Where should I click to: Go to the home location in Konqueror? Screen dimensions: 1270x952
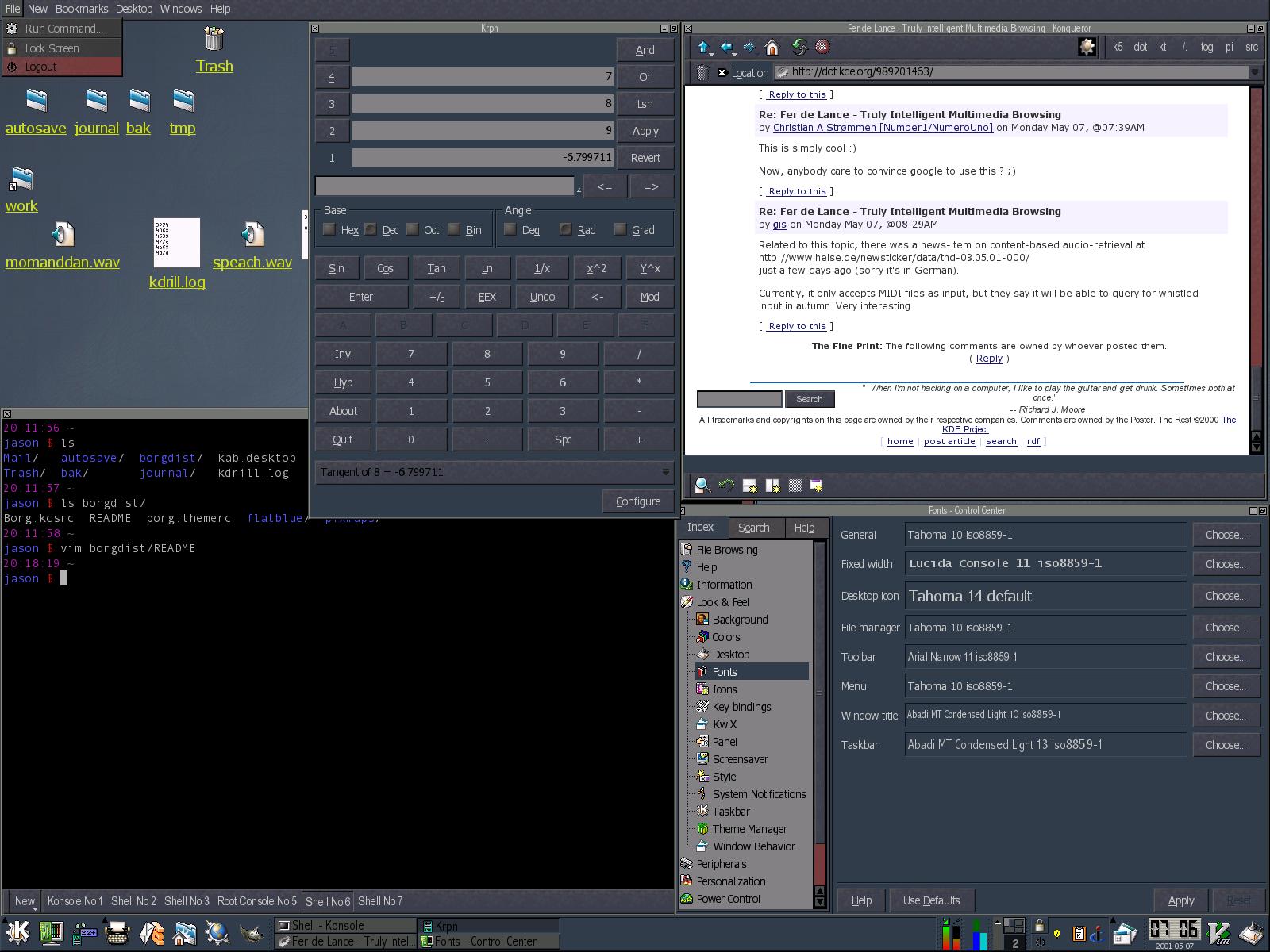click(x=772, y=48)
